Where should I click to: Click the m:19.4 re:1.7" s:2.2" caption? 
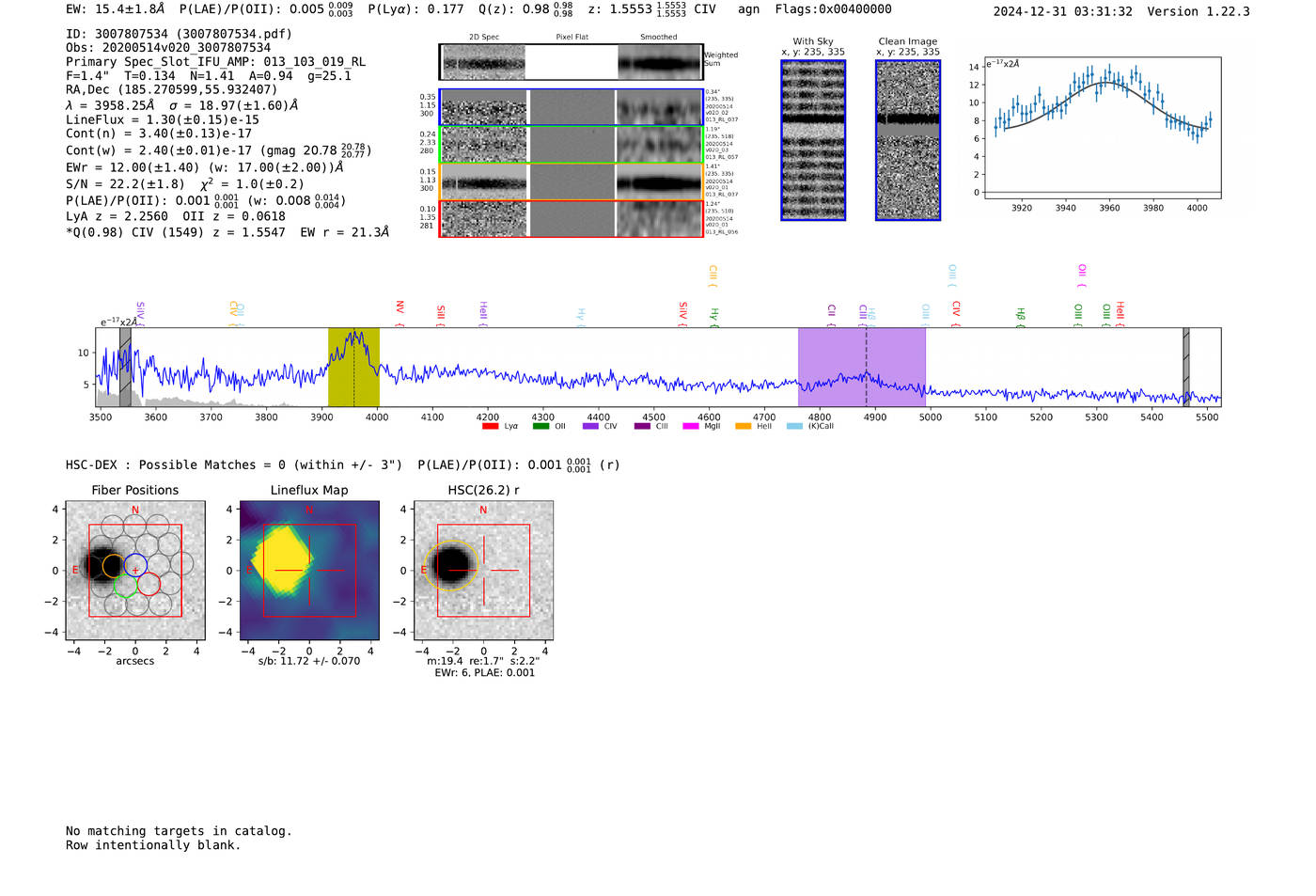[x=484, y=661]
